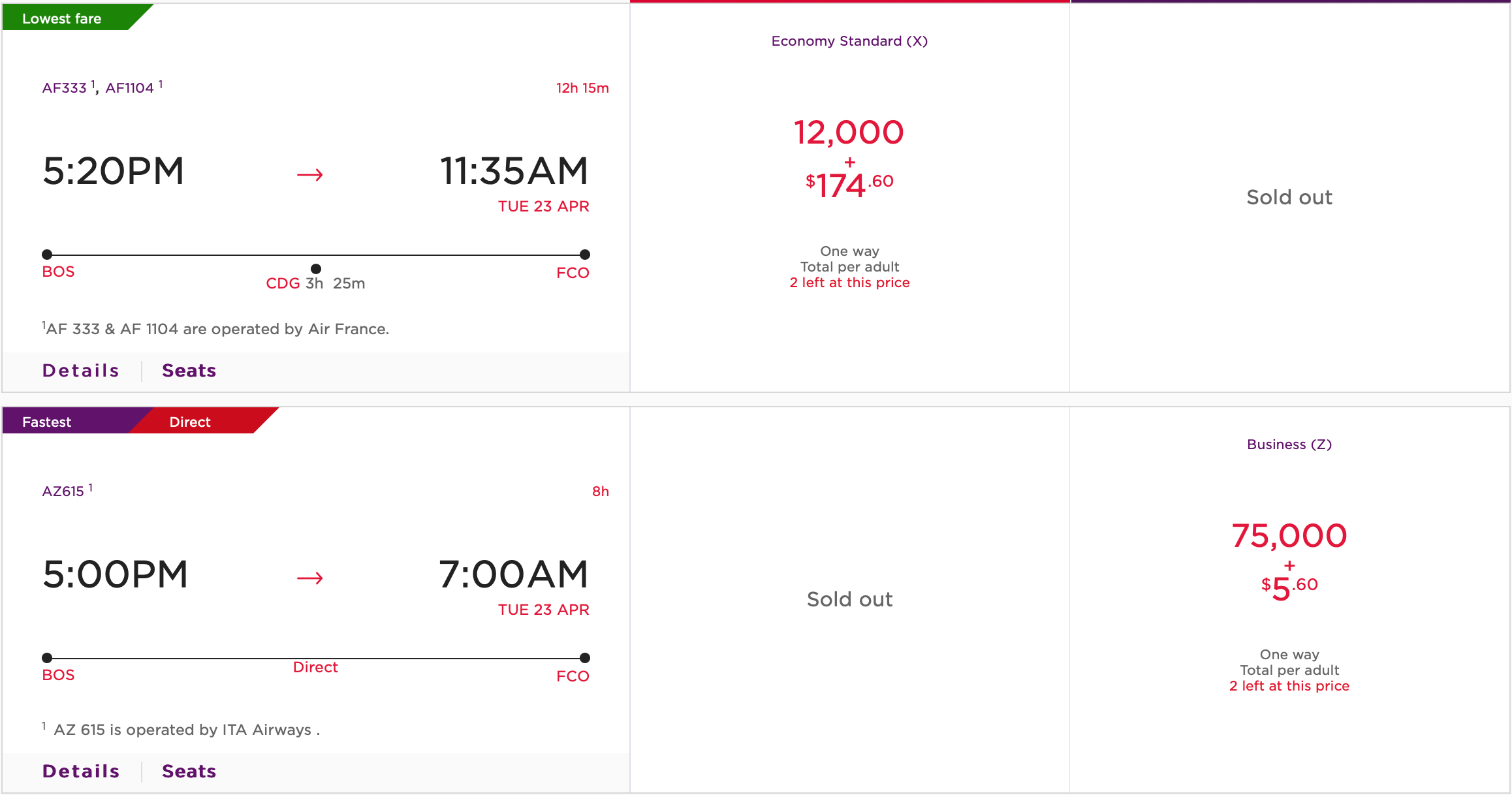Screen dimensions: 1512x795
Task: Expand Details for the ITA Airways AZ615 flight
Action: click(81, 772)
